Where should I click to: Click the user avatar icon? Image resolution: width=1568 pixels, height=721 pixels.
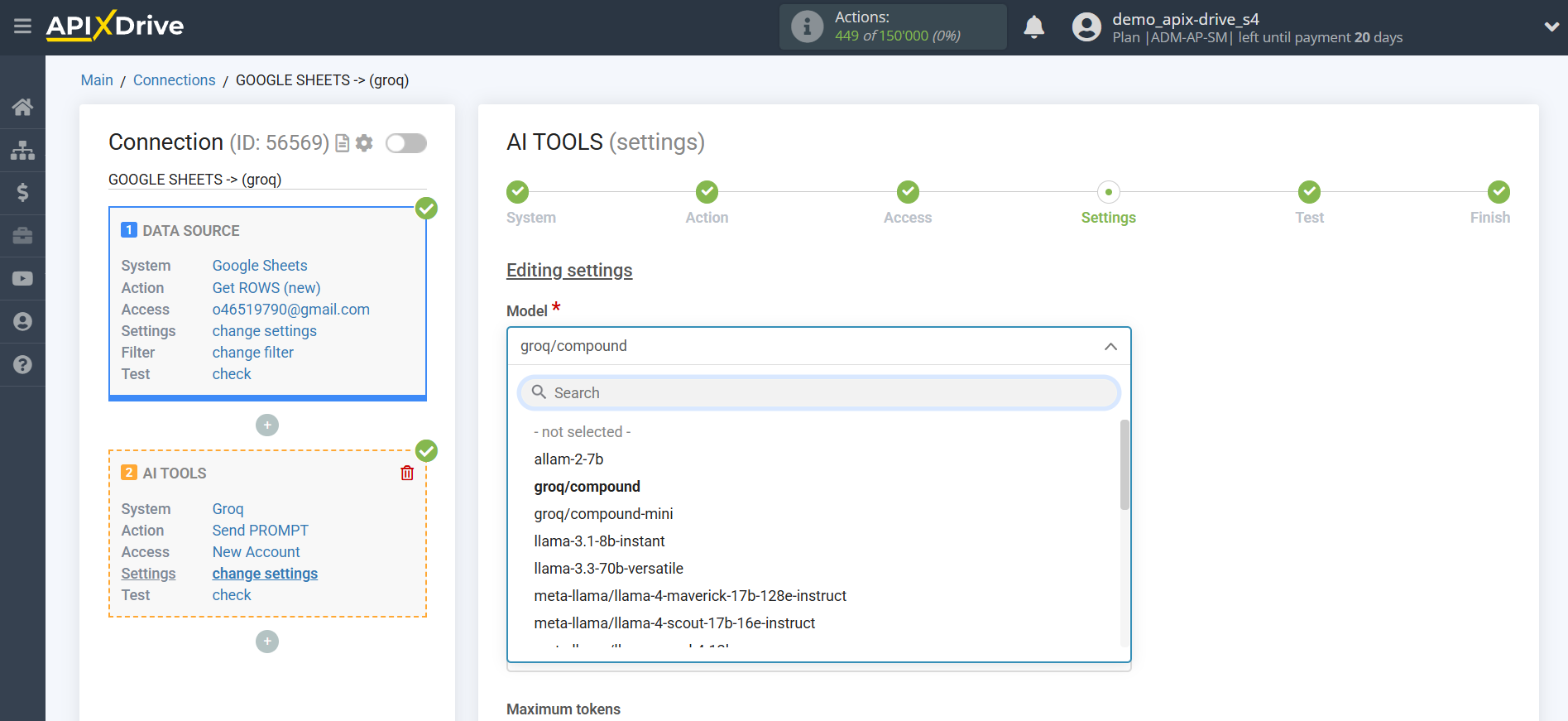coord(1086,26)
